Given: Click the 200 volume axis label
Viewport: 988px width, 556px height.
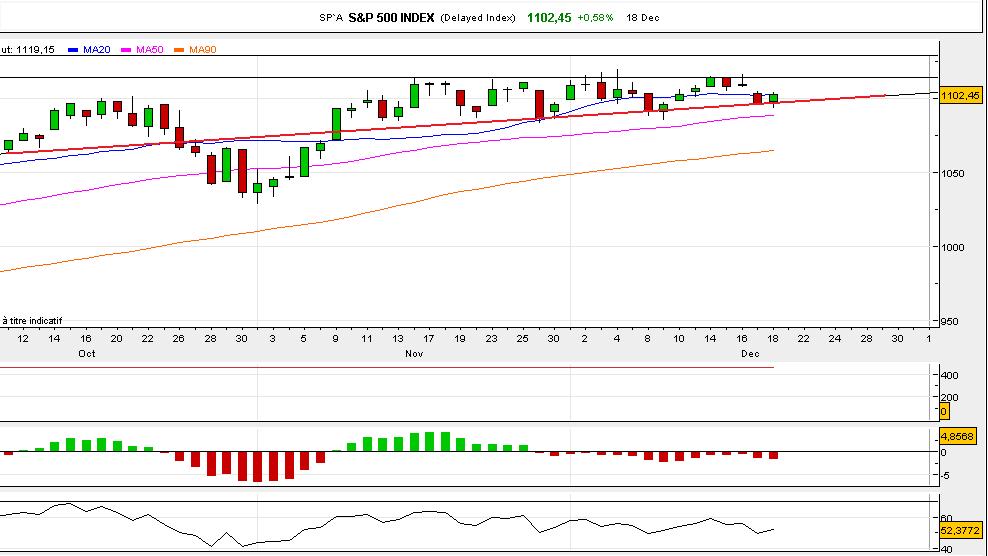Looking at the screenshot, I should [950, 398].
